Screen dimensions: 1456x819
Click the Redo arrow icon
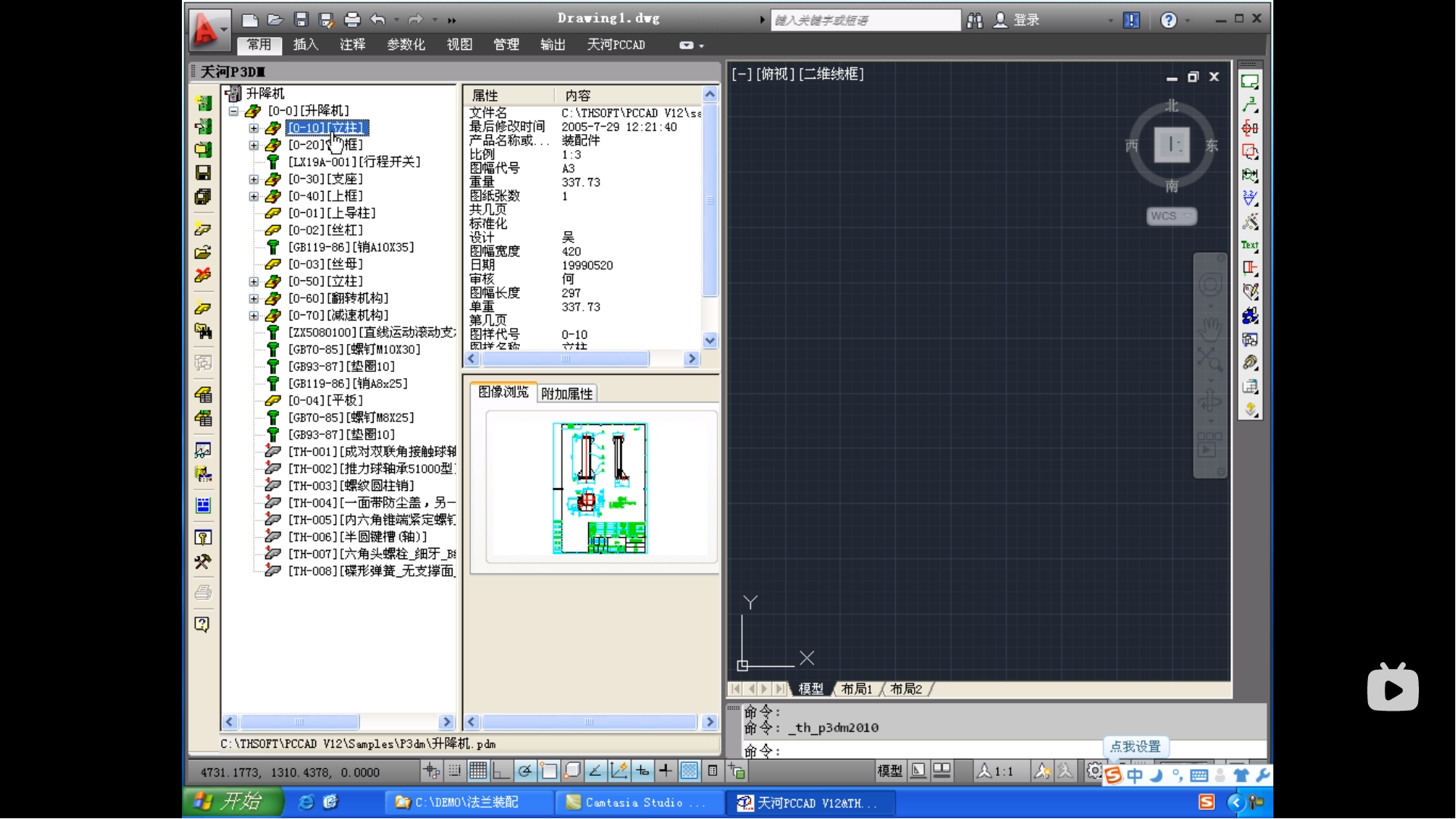pyautogui.click(x=415, y=20)
